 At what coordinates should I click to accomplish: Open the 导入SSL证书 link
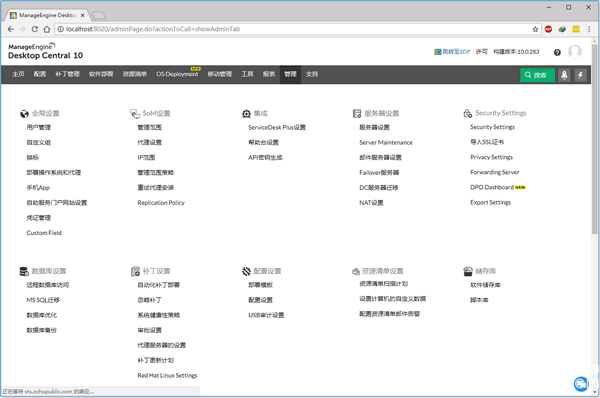click(487, 142)
